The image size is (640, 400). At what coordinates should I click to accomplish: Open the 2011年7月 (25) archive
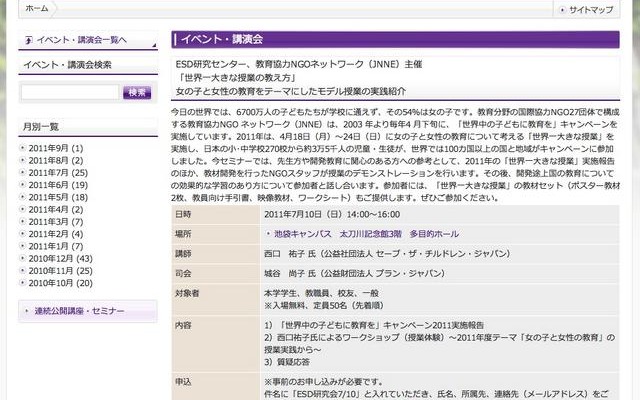[x=58, y=173]
